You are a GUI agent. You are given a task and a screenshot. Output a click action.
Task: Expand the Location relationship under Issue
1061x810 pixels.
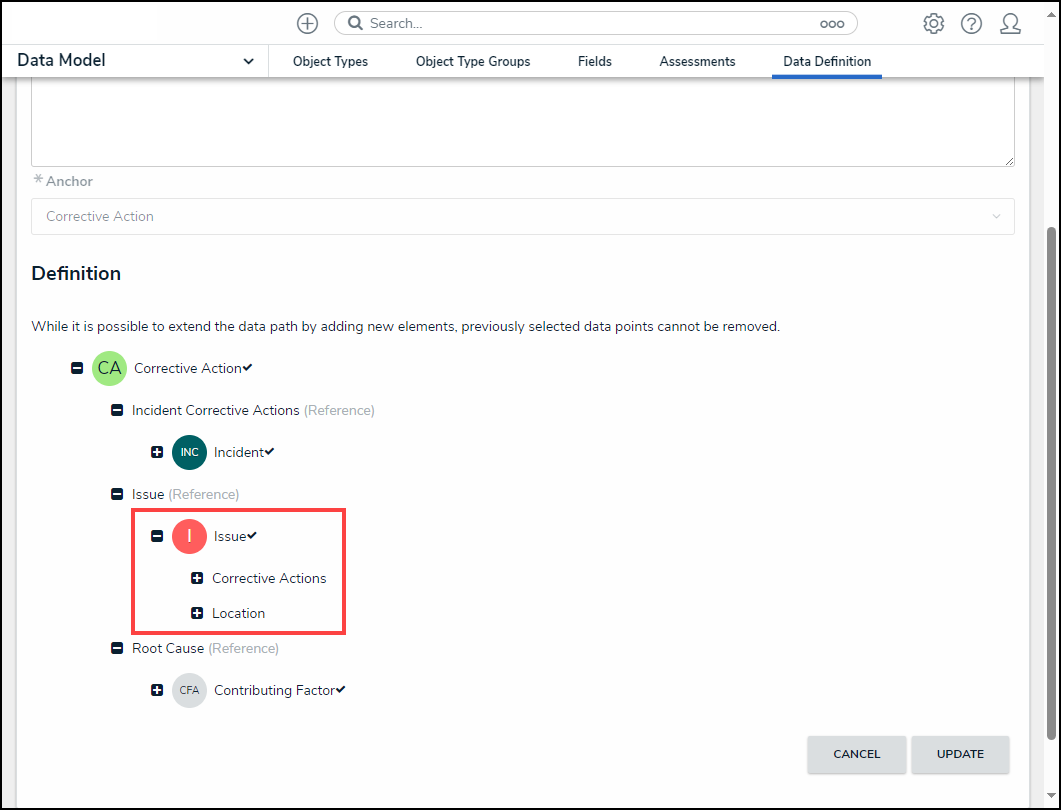click(197, 613)
